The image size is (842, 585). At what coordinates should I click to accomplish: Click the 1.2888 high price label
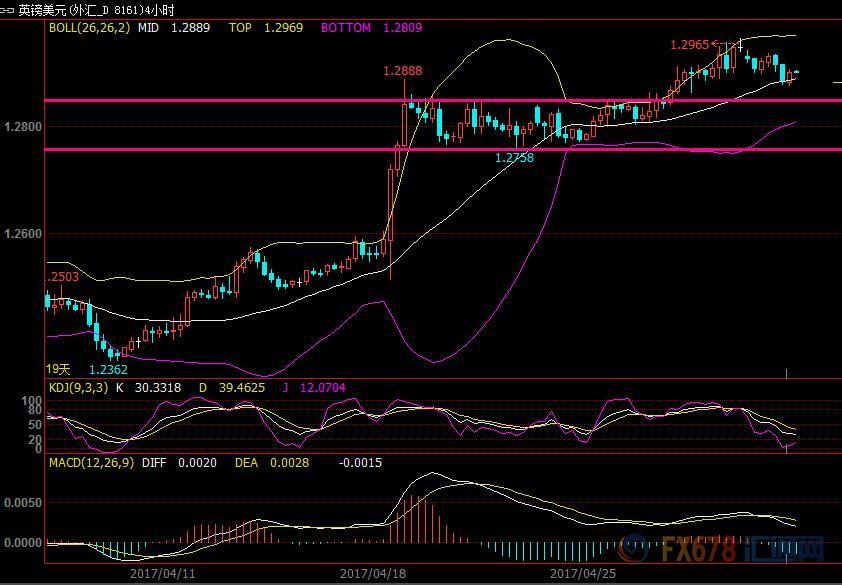point(403,70)
